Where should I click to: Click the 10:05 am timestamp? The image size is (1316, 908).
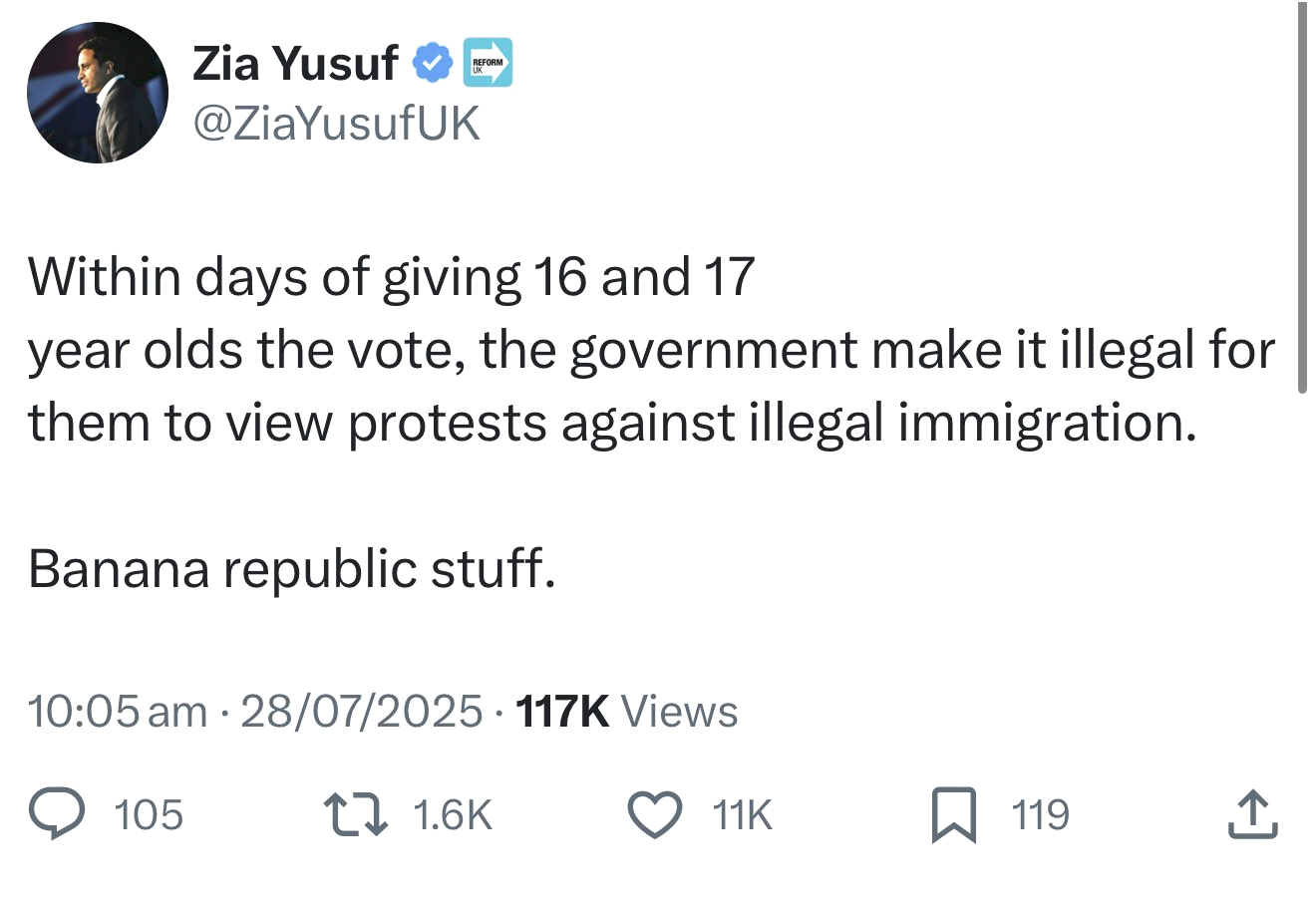118,712
